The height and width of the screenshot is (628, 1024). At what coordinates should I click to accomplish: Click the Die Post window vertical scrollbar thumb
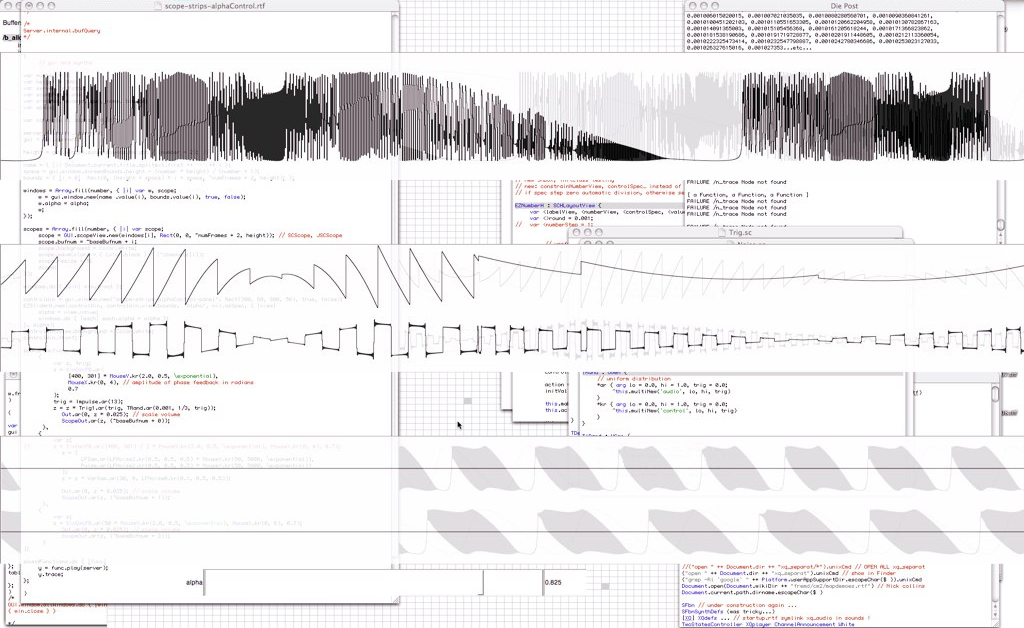[x=1000, y=225]
